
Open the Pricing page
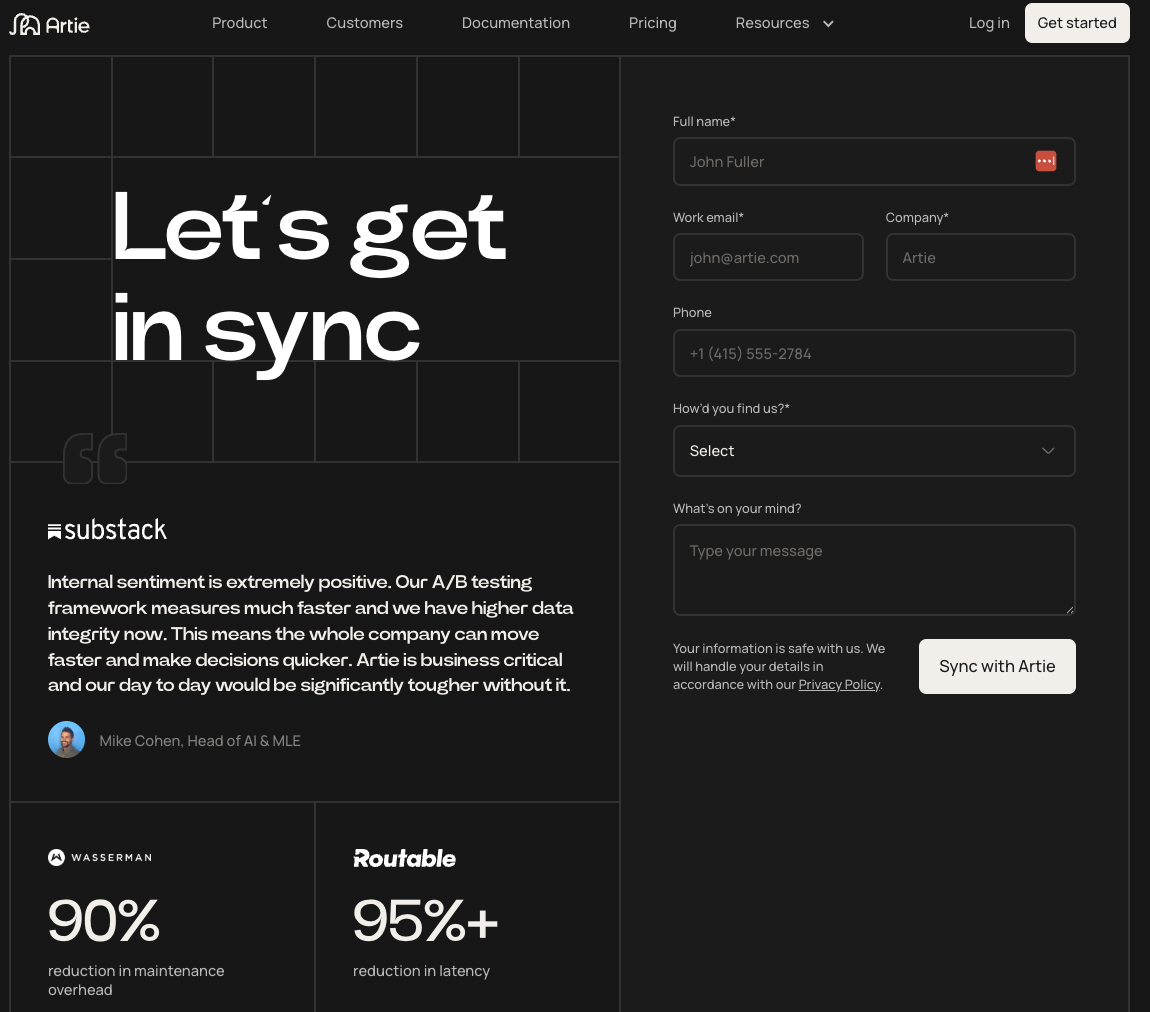[652, 23]
